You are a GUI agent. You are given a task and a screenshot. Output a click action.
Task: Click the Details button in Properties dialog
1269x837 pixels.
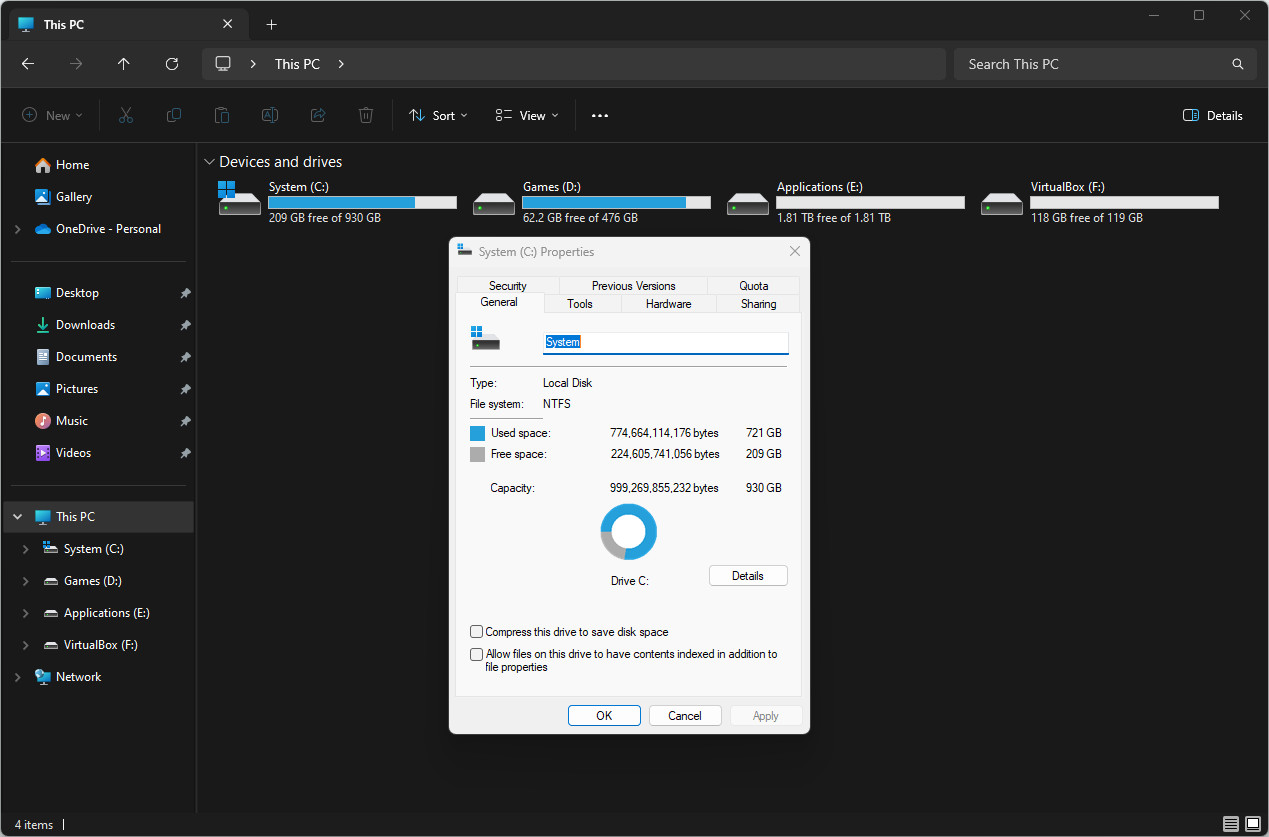pyautogui.click(x=748, y=576)
